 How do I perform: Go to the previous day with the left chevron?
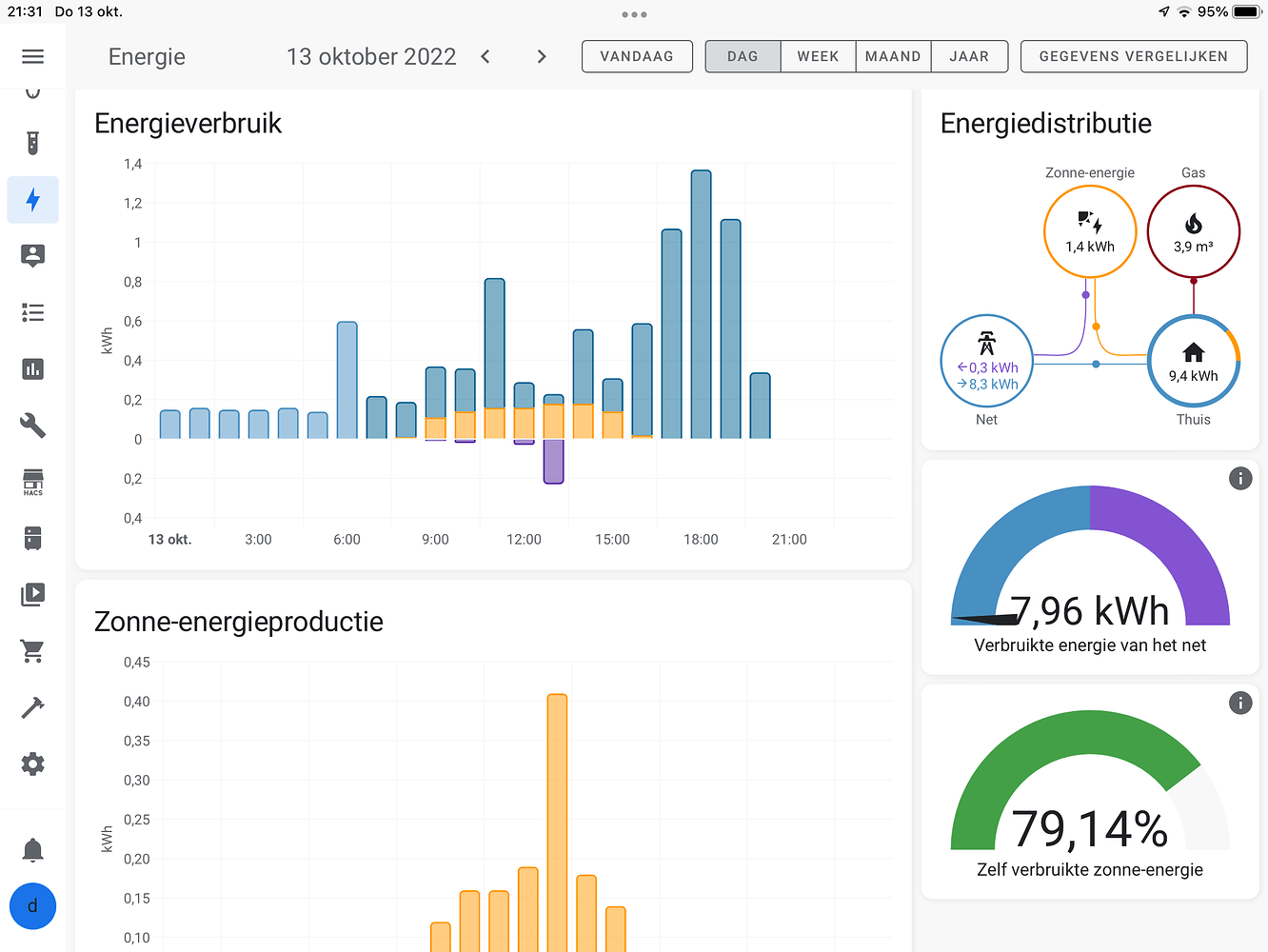[485, 56]
